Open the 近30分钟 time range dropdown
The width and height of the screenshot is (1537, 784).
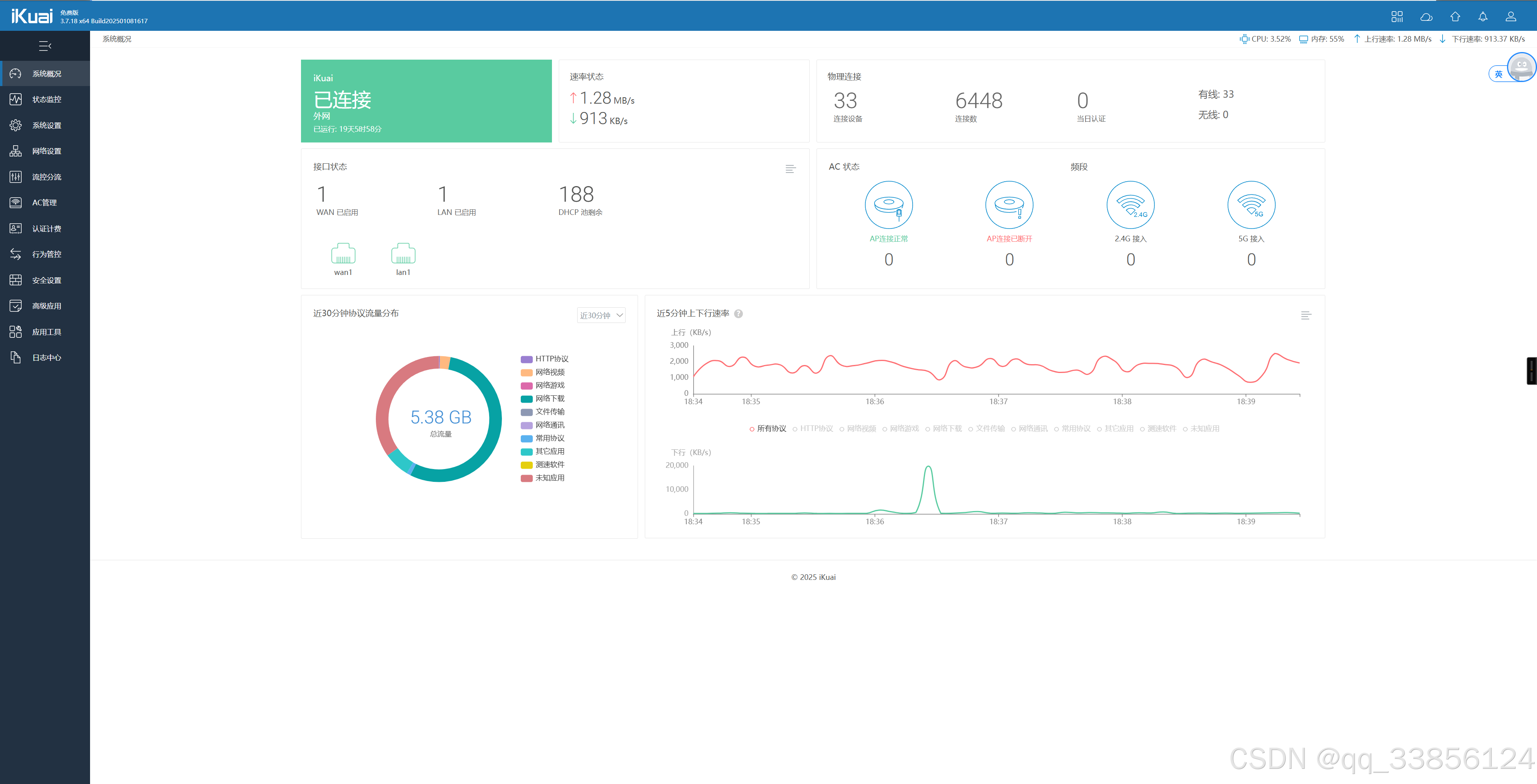pos(601,315)
